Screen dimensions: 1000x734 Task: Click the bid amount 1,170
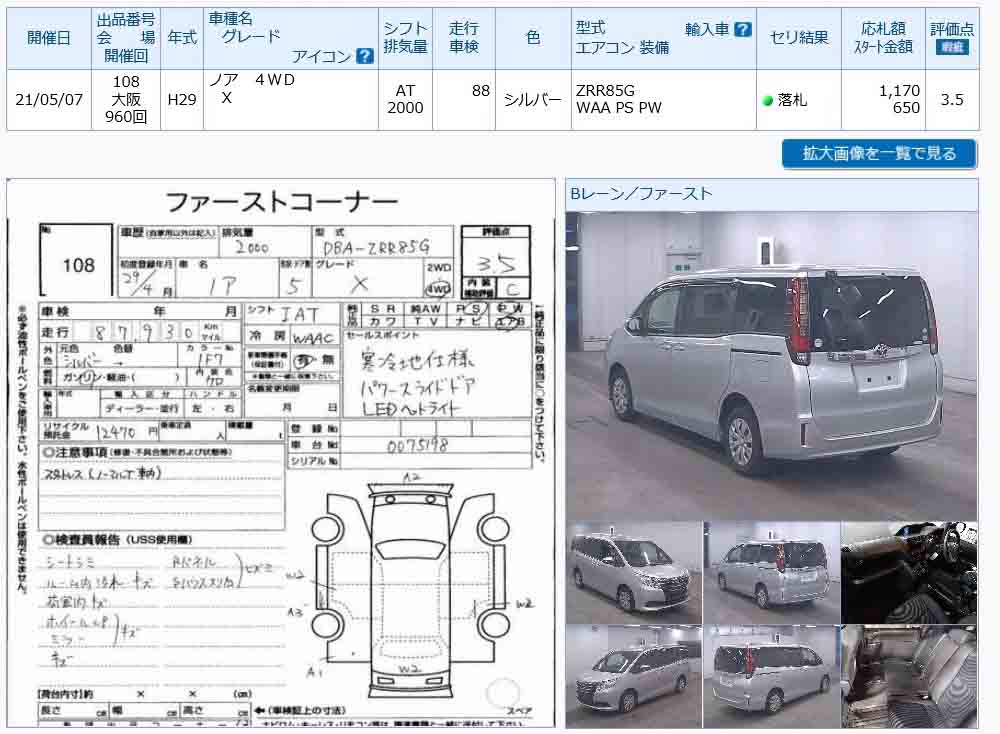pos(899,91)
